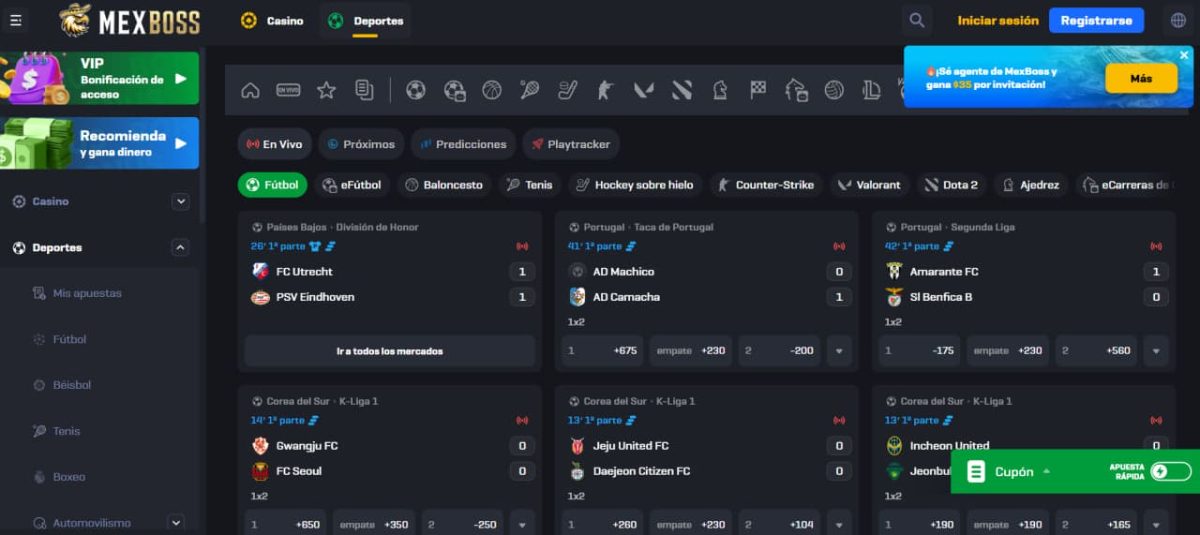Expand the Automovilismo sidebar entry
The width and height of the screenshot is (1200, 535).
(x=177, y=522)
